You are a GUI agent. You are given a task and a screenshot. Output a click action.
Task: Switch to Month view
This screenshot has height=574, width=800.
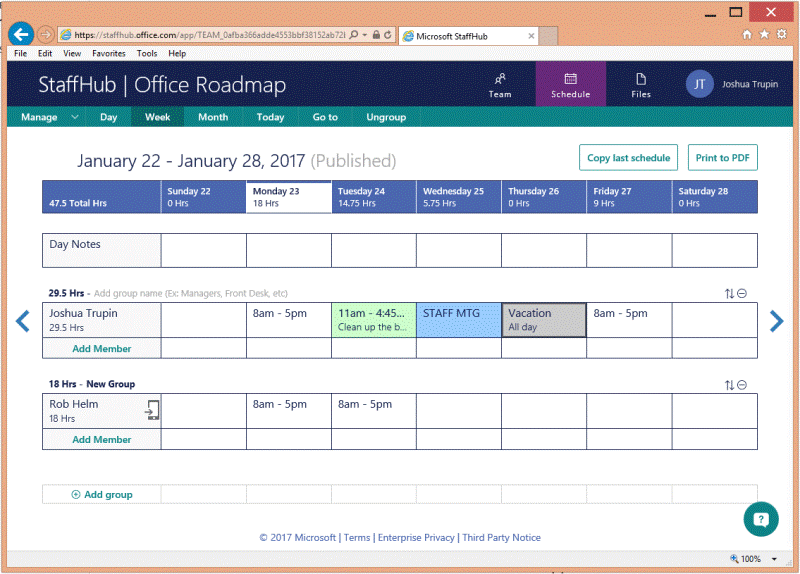212,117
